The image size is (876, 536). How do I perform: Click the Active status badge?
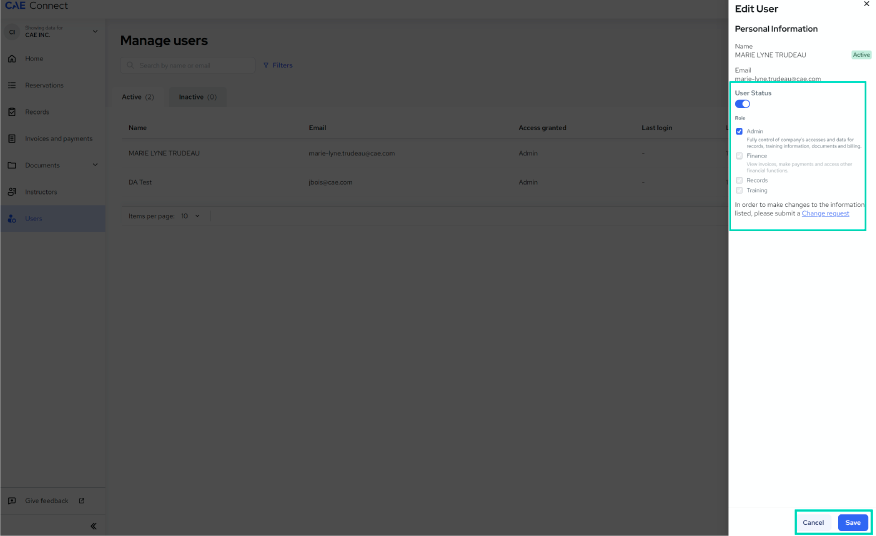click(861, 55)
